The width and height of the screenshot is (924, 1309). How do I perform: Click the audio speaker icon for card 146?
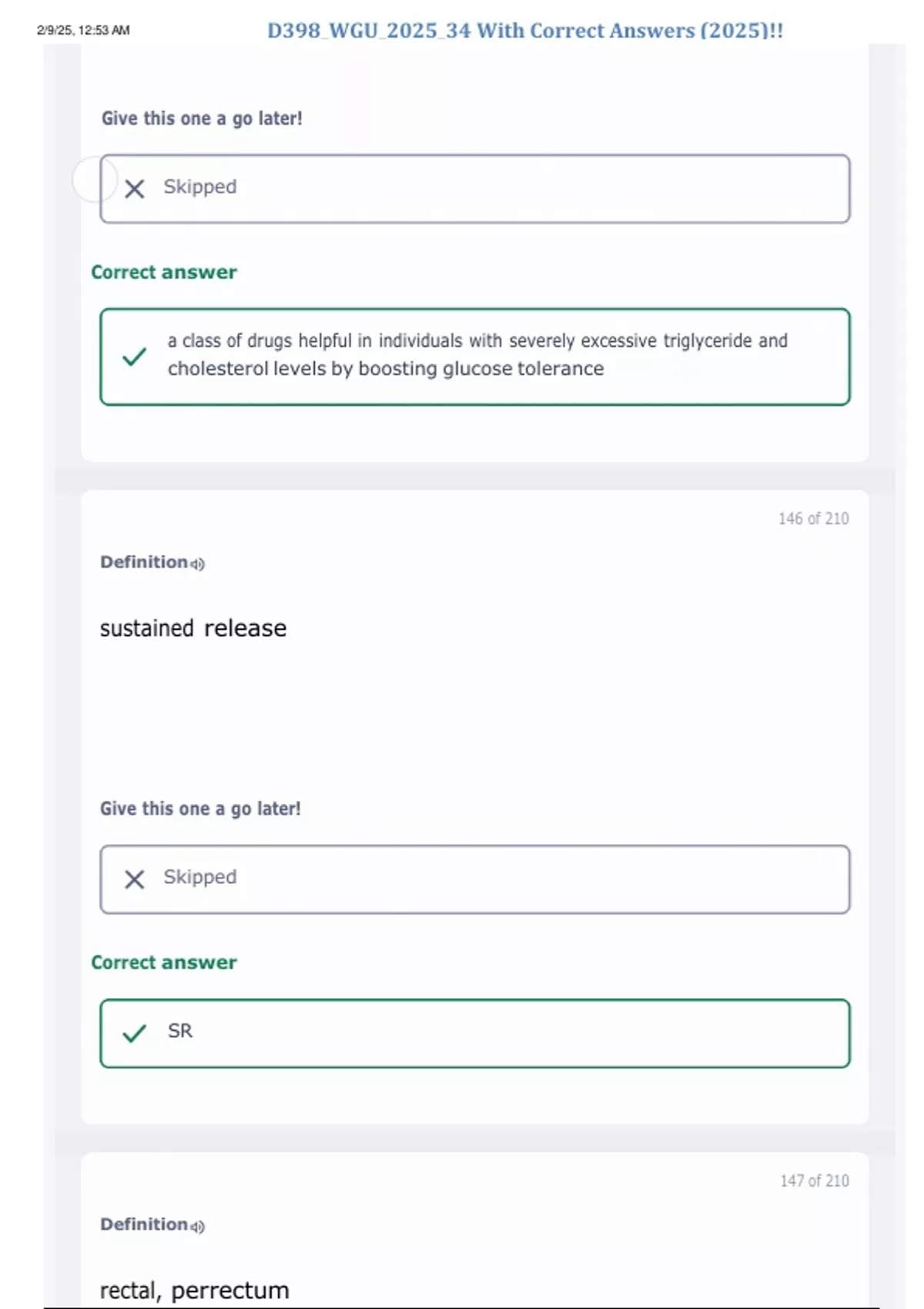coord(198,564)
